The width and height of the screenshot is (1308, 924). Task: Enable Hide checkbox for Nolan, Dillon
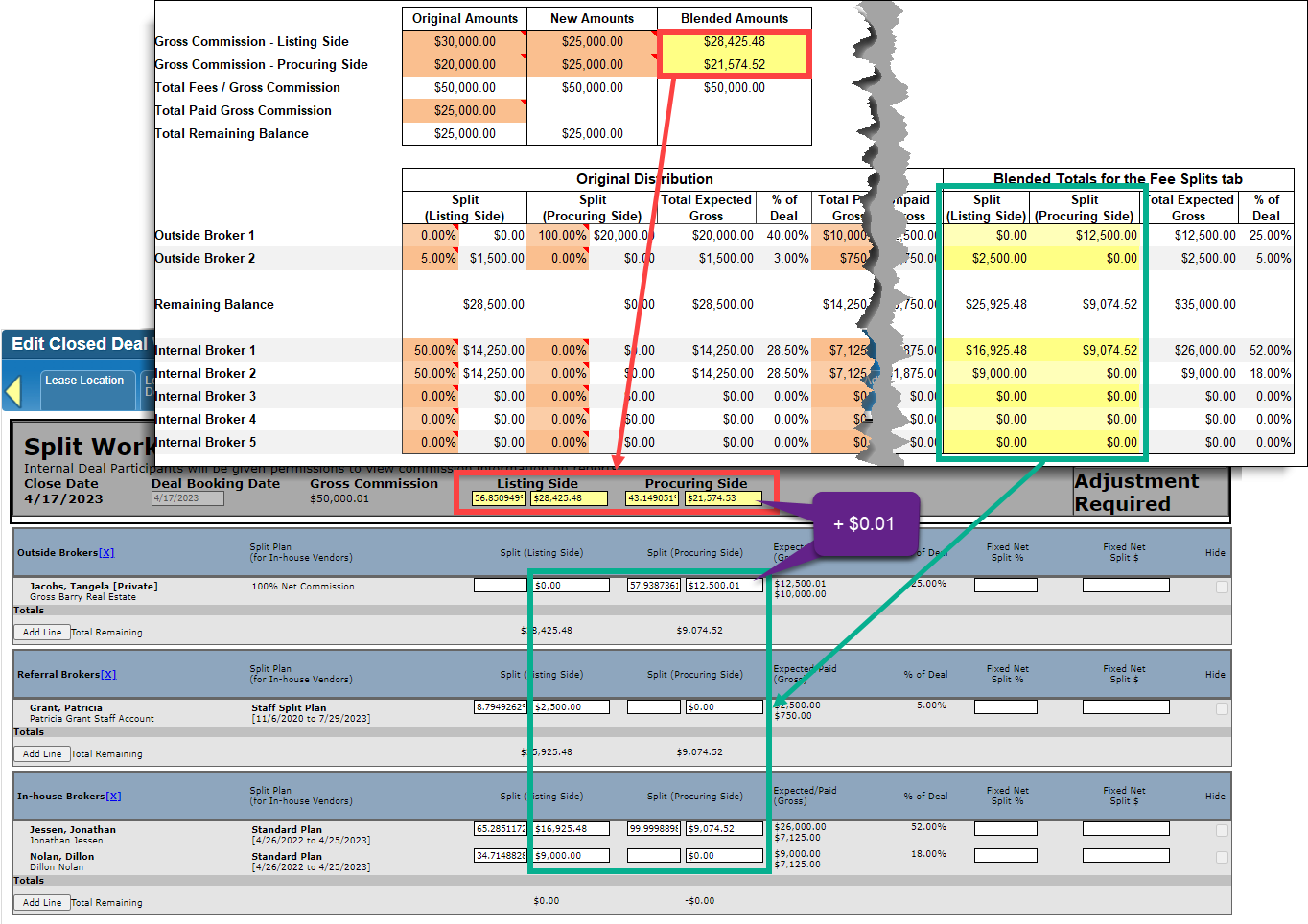[x=1222, y=857]
